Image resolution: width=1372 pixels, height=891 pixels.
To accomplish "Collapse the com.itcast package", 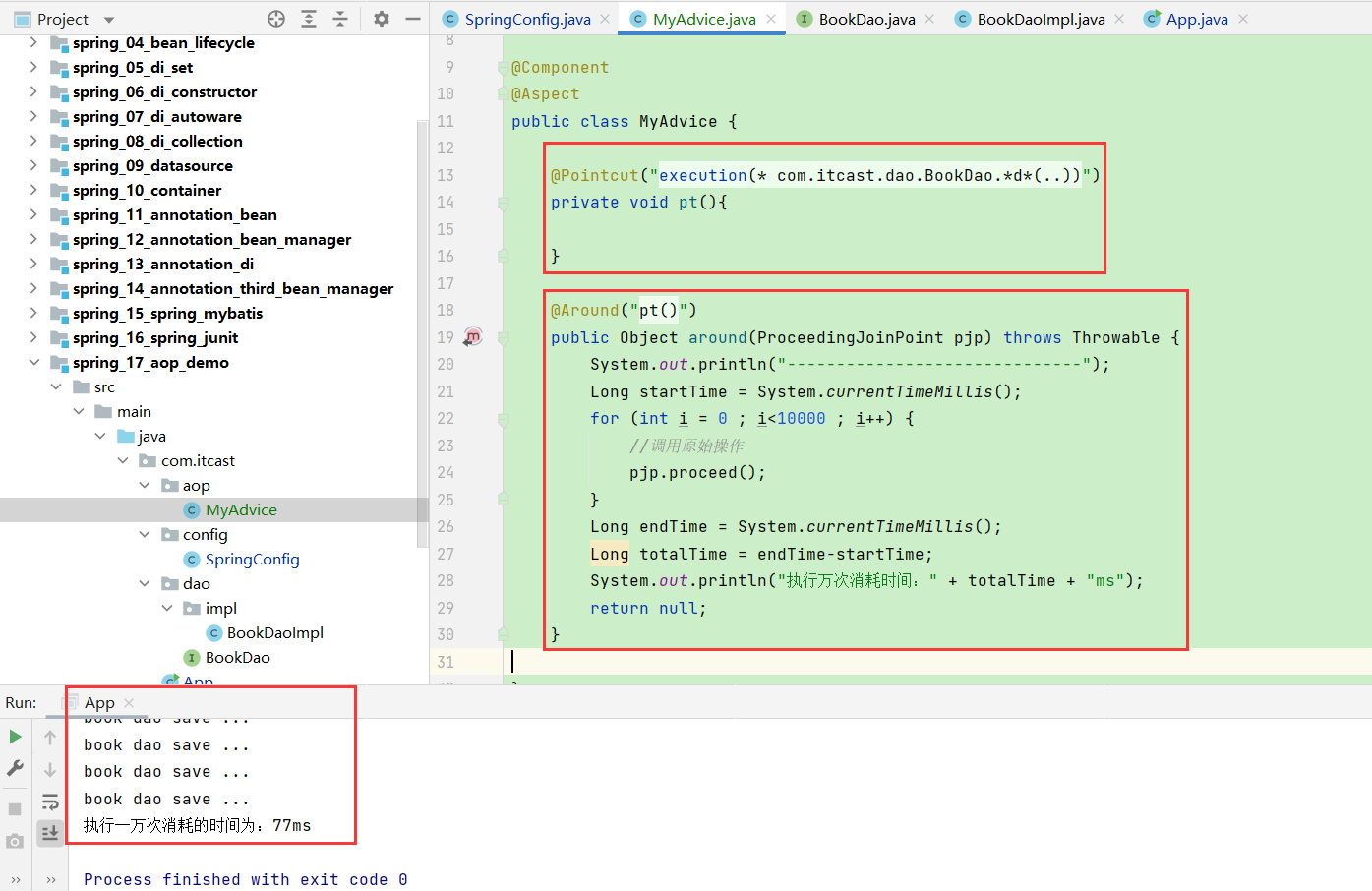I will coord(123,460).
